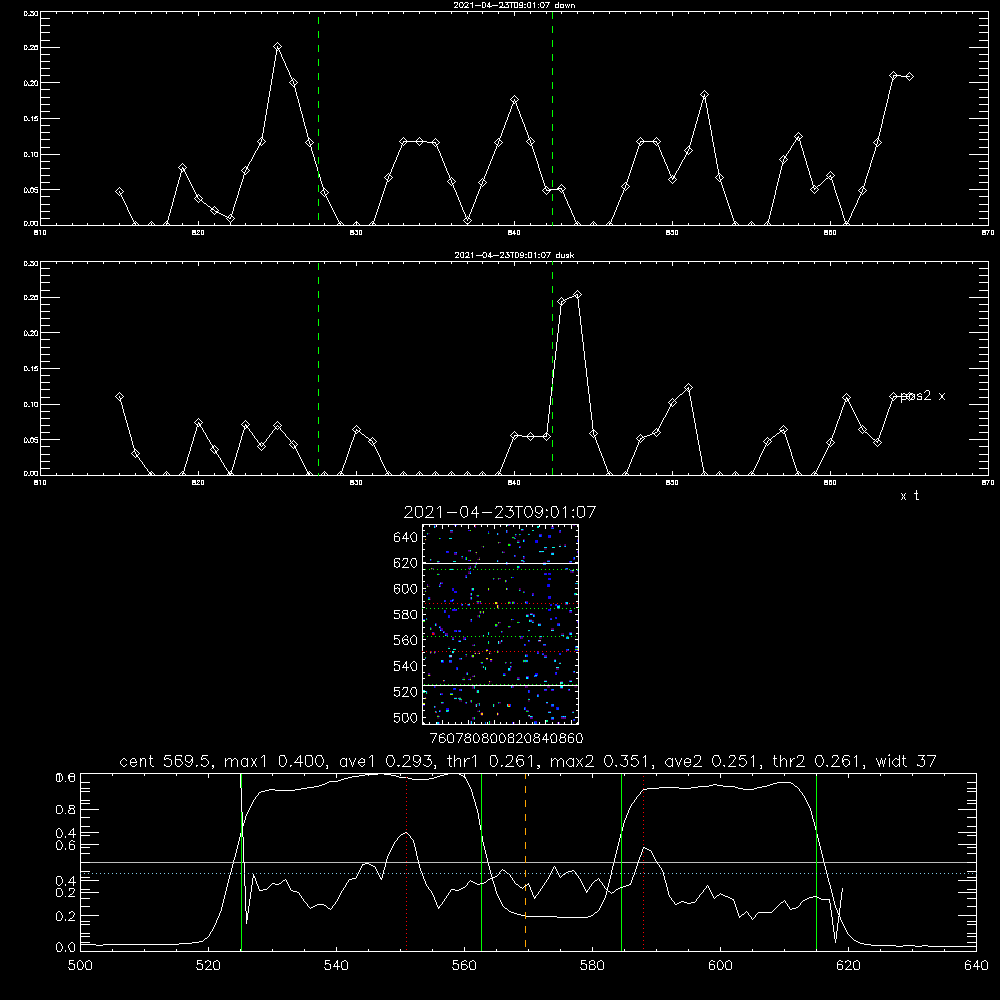Click the orange dashed center line in bottom plot

pos(526,861)
